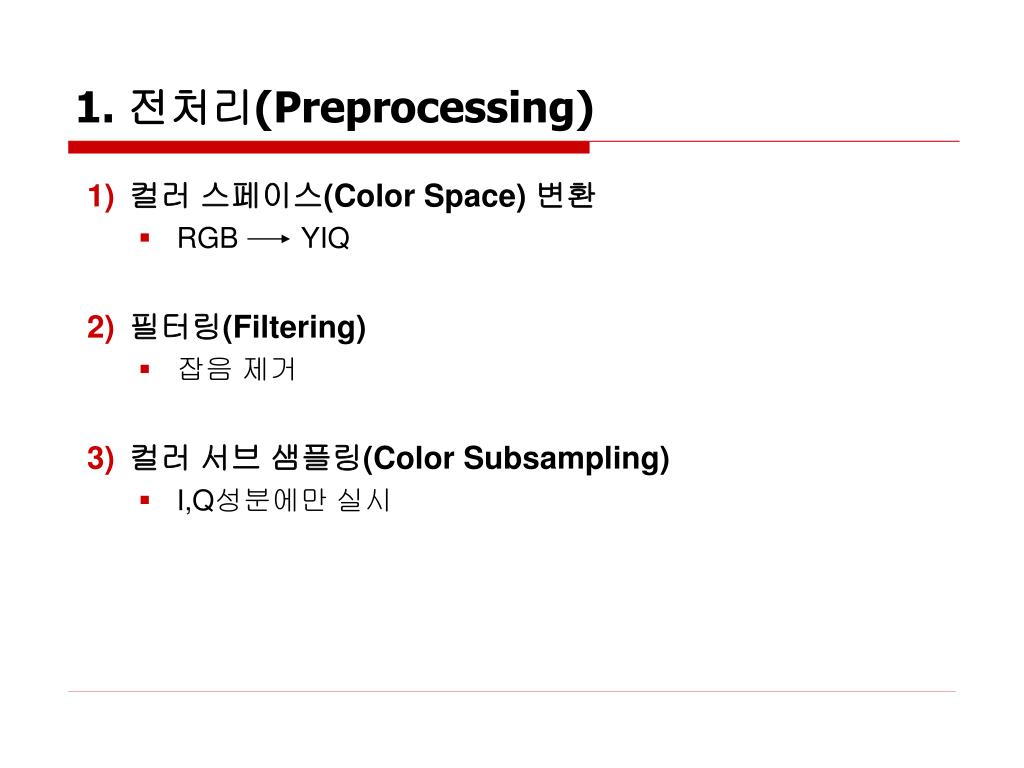Click the word Filtering in parentheses
The width and height of the screenshot is (1024, 768).
click(x=294, y=327)
